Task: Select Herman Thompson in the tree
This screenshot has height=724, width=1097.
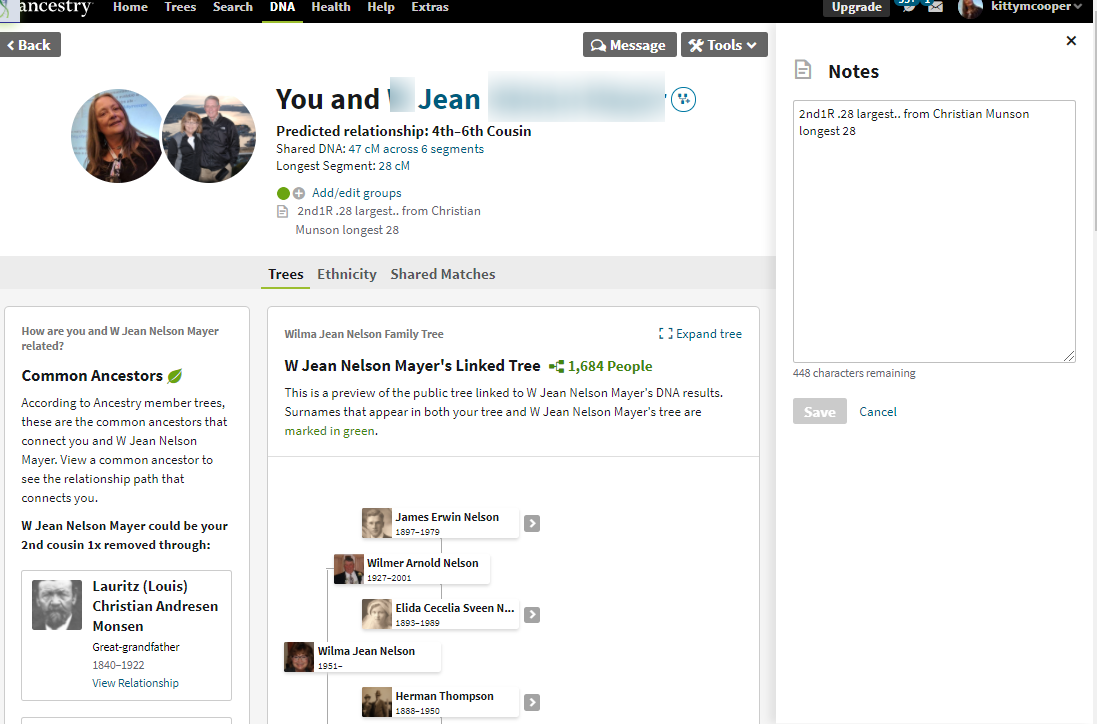Action: 440,702
